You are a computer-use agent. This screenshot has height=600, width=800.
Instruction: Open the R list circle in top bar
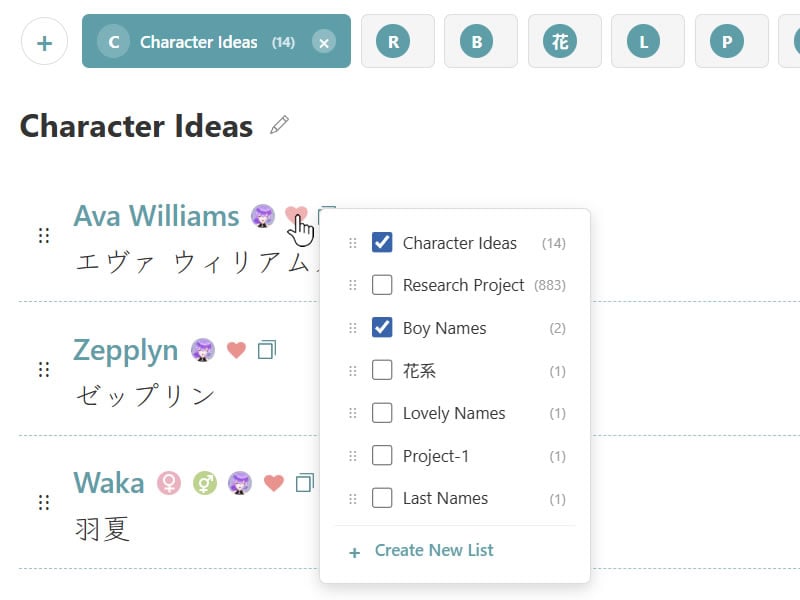(397, 42)
